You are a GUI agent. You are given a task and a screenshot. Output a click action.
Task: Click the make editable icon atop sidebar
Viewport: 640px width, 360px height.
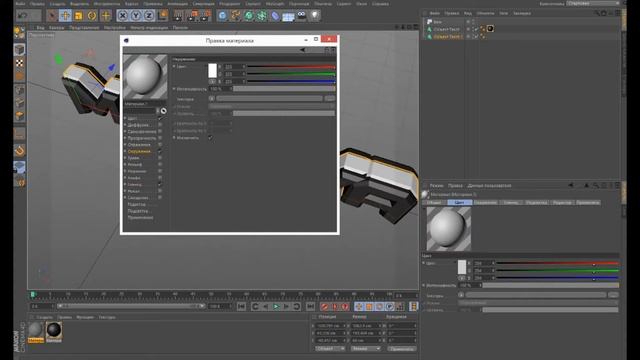coord(20,33)
